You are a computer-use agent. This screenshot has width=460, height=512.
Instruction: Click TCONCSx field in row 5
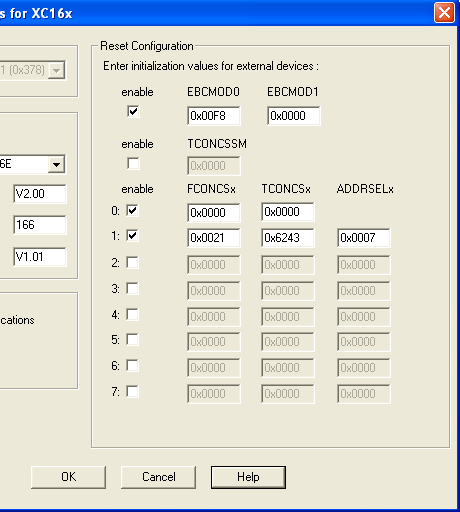tap(288, 342)
